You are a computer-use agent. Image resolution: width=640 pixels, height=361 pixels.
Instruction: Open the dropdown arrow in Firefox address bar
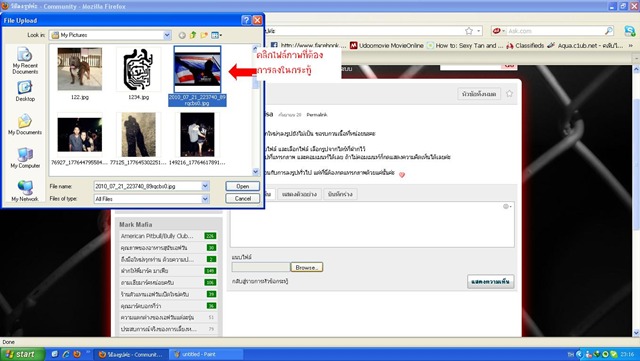(x=479, y=31)
